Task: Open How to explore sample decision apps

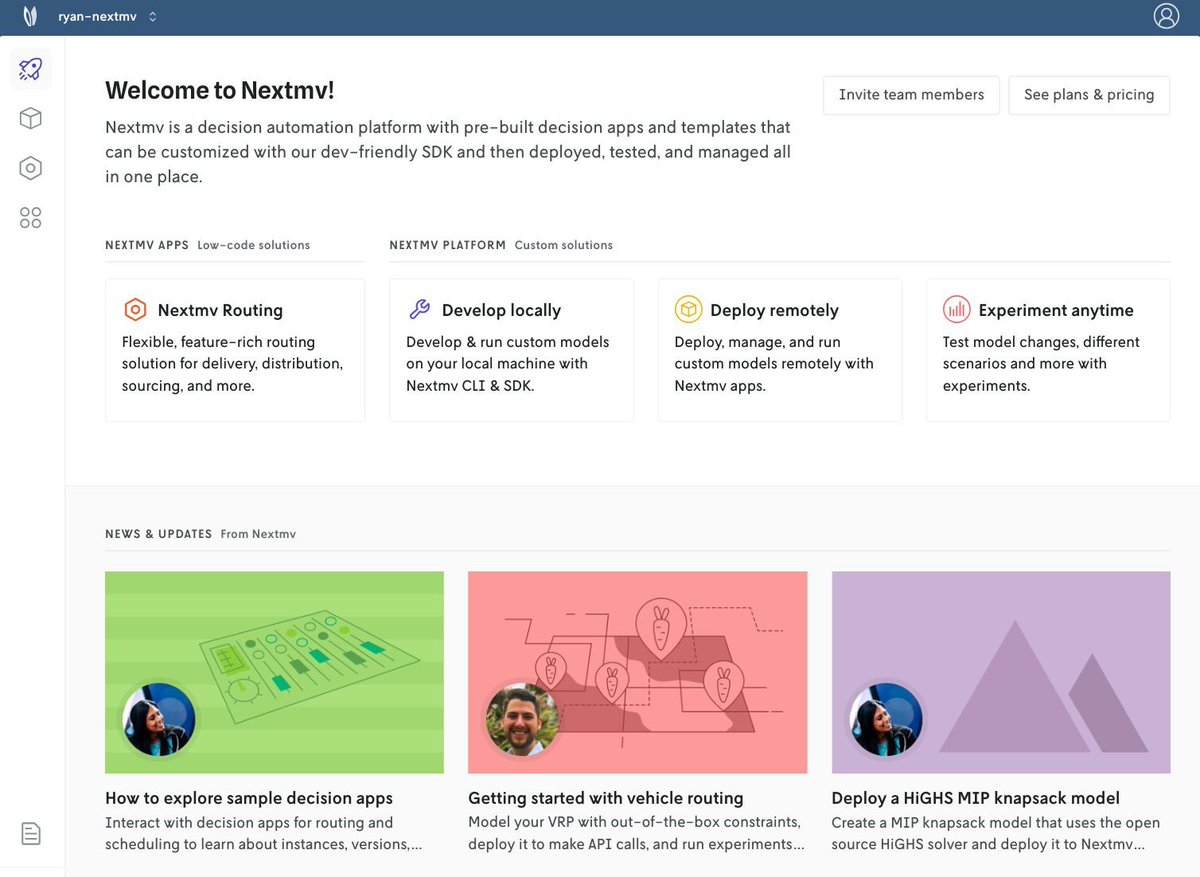Action: point(249,798)
